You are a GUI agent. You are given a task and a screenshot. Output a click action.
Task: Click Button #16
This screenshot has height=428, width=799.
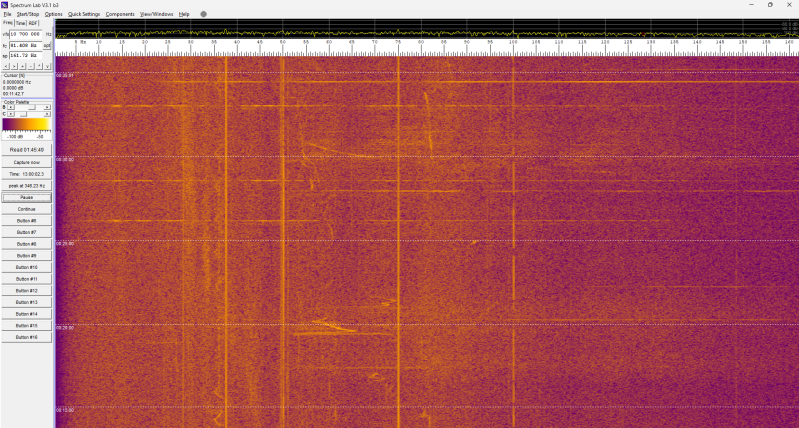click(x=26, y=337)
